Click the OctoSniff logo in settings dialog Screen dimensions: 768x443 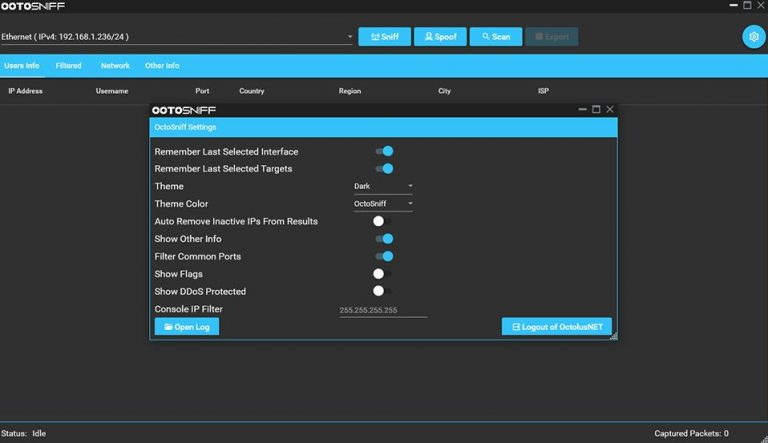tap(184, 110)
